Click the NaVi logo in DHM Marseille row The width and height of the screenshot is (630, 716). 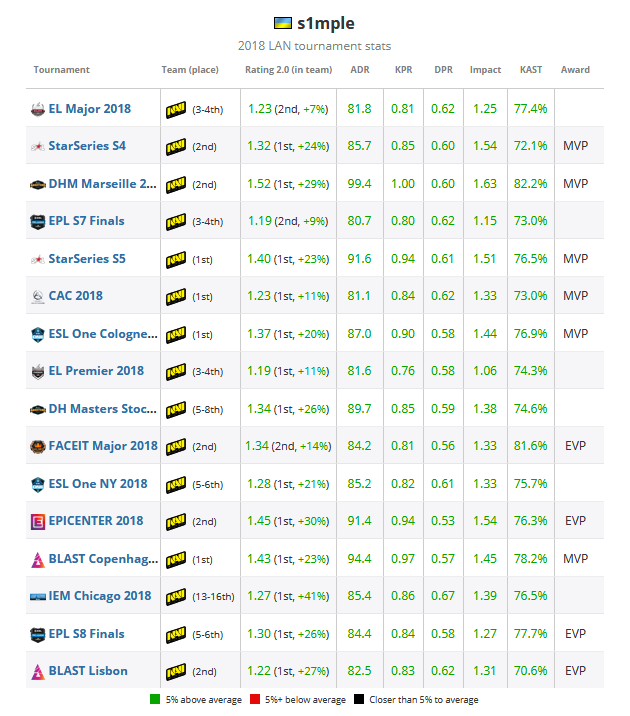(x=176, y=184)
